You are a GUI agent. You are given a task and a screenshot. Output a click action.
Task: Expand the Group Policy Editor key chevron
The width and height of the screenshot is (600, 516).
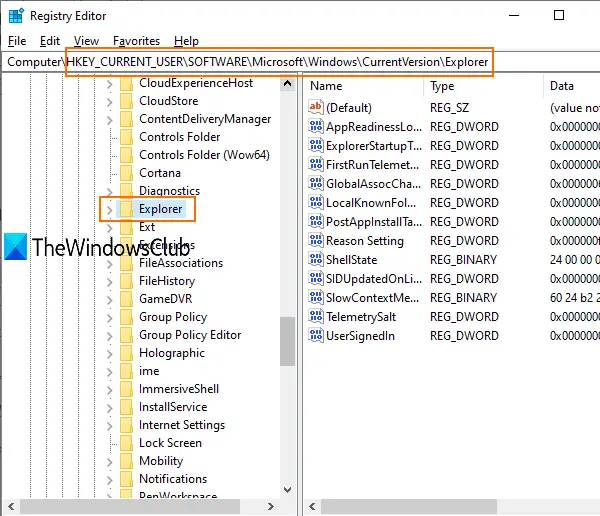(110, 336)
